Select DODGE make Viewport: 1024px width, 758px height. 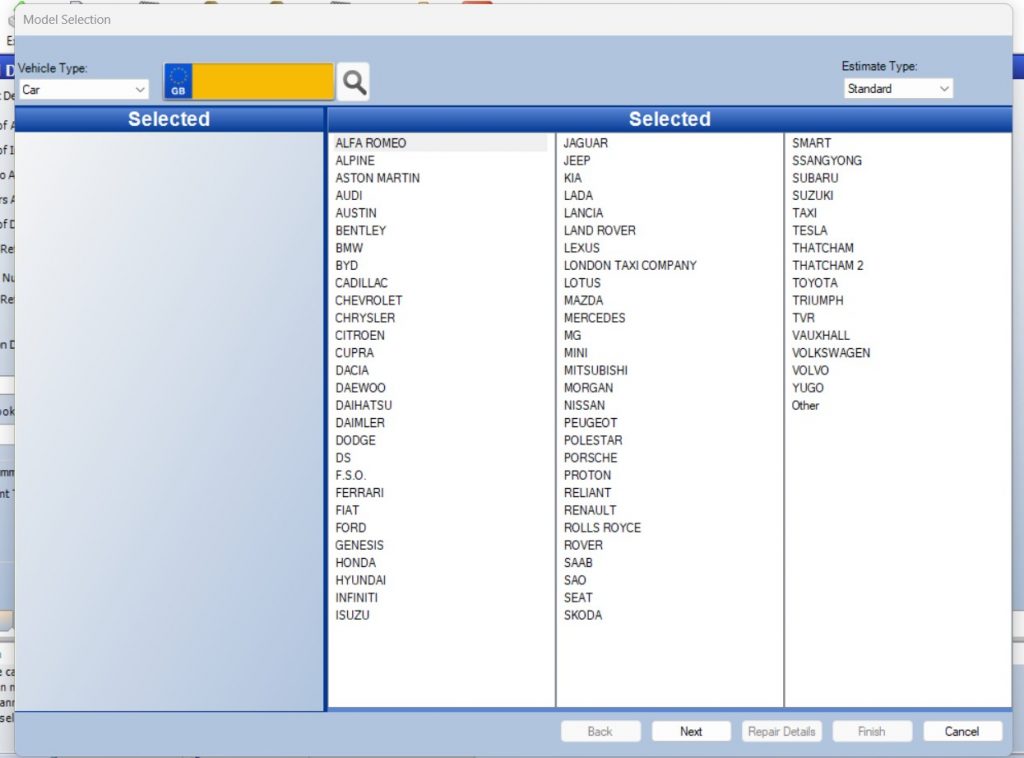[355, 440]
